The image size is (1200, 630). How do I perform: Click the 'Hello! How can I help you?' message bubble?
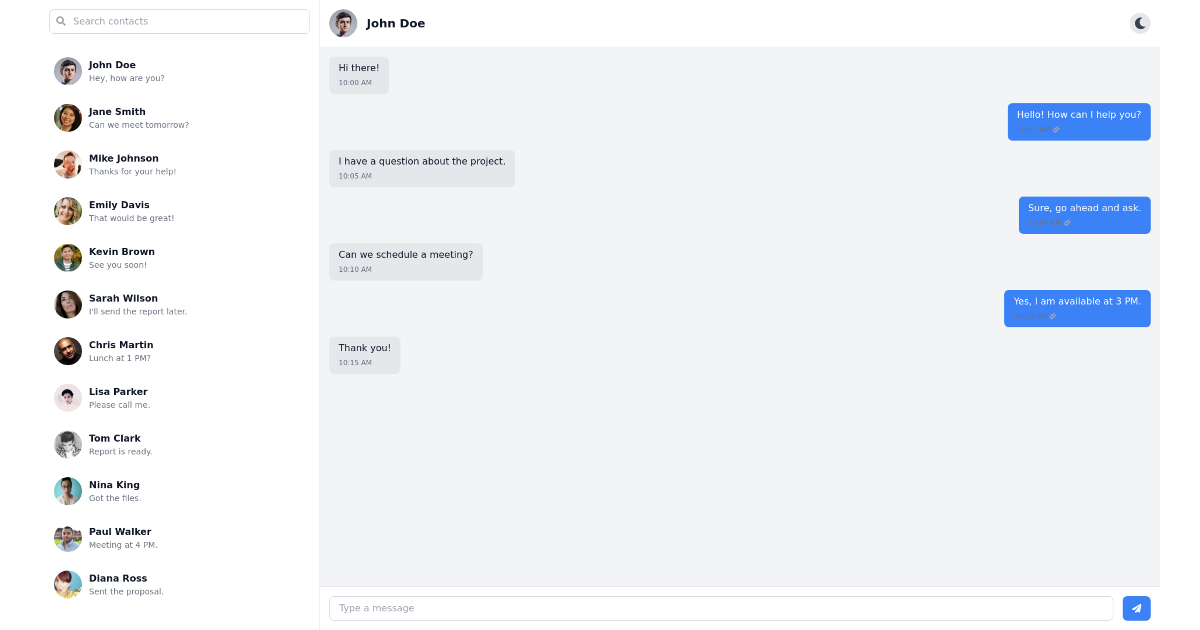(1078, 121)
